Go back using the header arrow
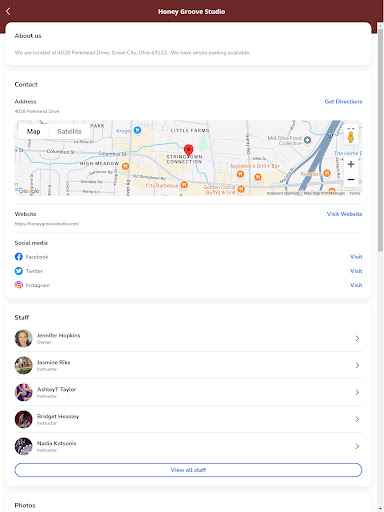 (8, 11)
